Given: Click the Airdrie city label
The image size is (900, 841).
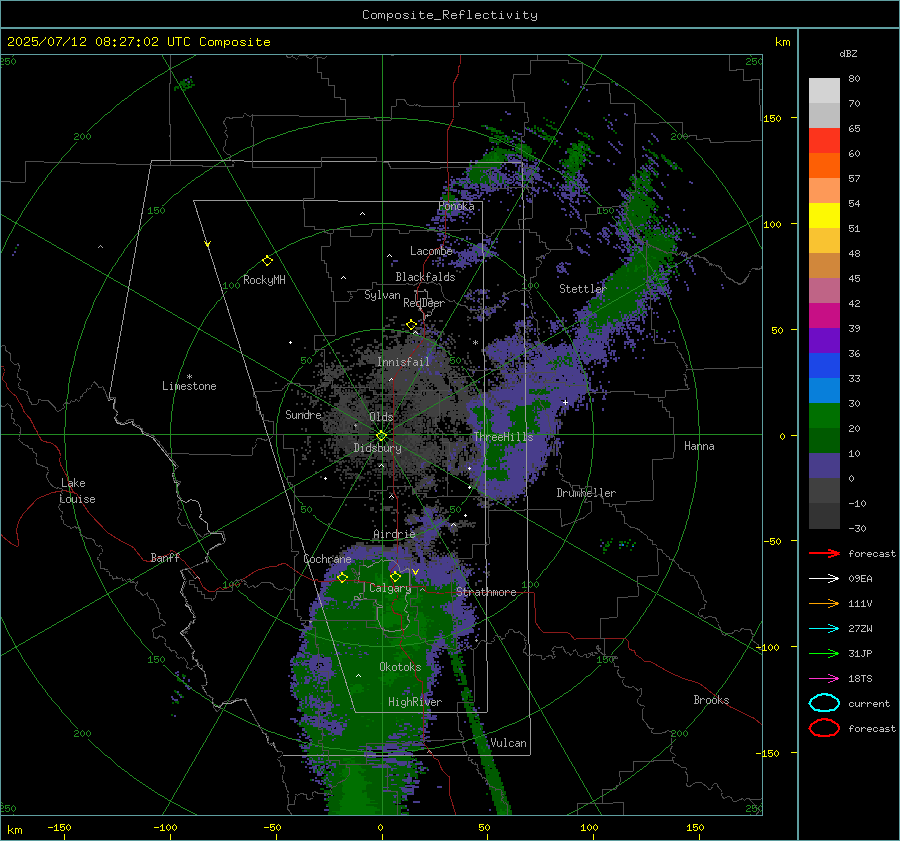Looking at the screenshot, I should pyautogui.click(x=394, y=534).
